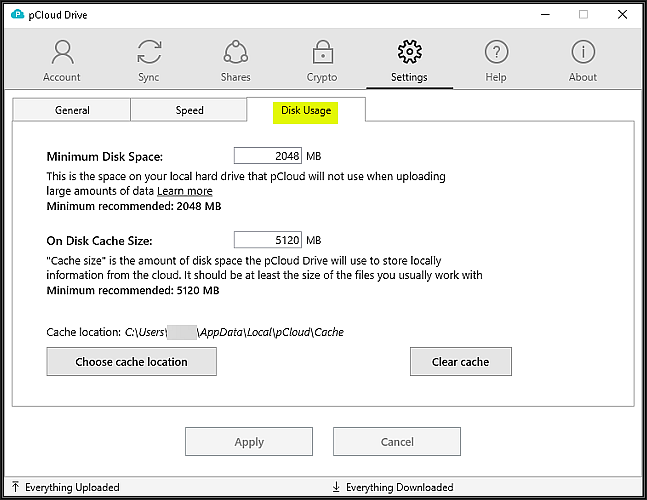Open the Shares section icon
This screenshot has width=647, height=500.
point(236,52)
